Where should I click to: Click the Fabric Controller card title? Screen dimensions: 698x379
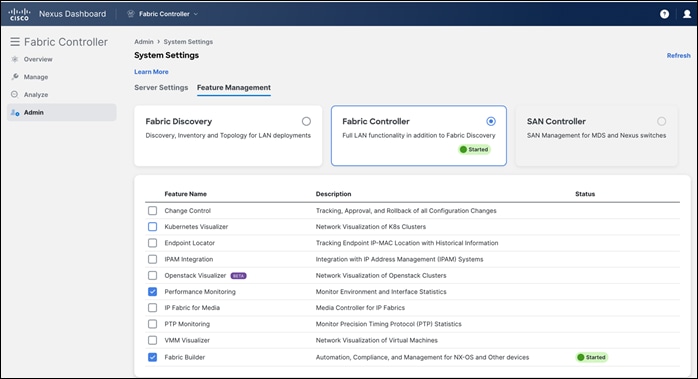coord(376,121)
